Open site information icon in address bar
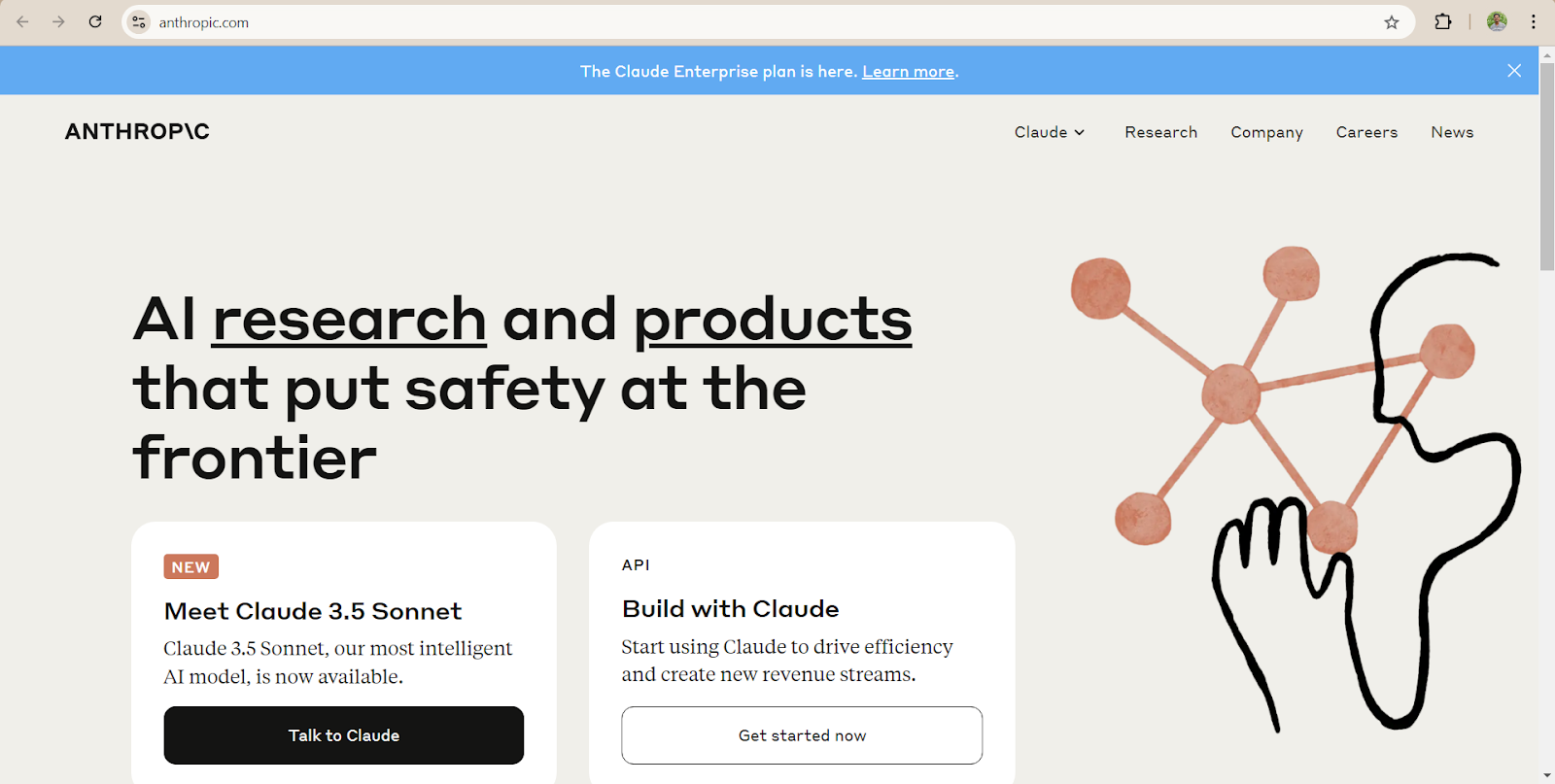Viewport: 1555px width, 784px height. tap(139, 21)
